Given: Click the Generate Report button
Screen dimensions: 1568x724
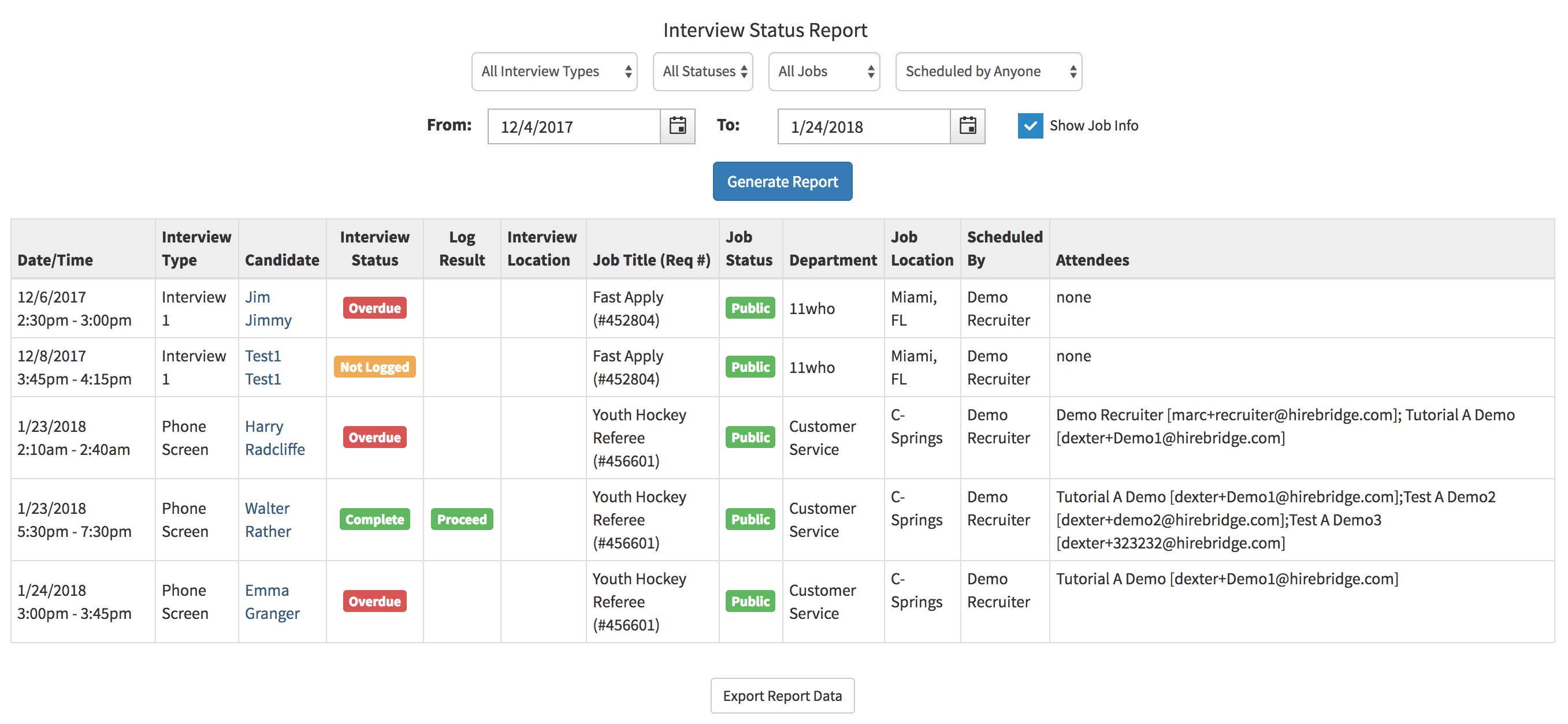Looking at the screenshot, I should (783, 181).
